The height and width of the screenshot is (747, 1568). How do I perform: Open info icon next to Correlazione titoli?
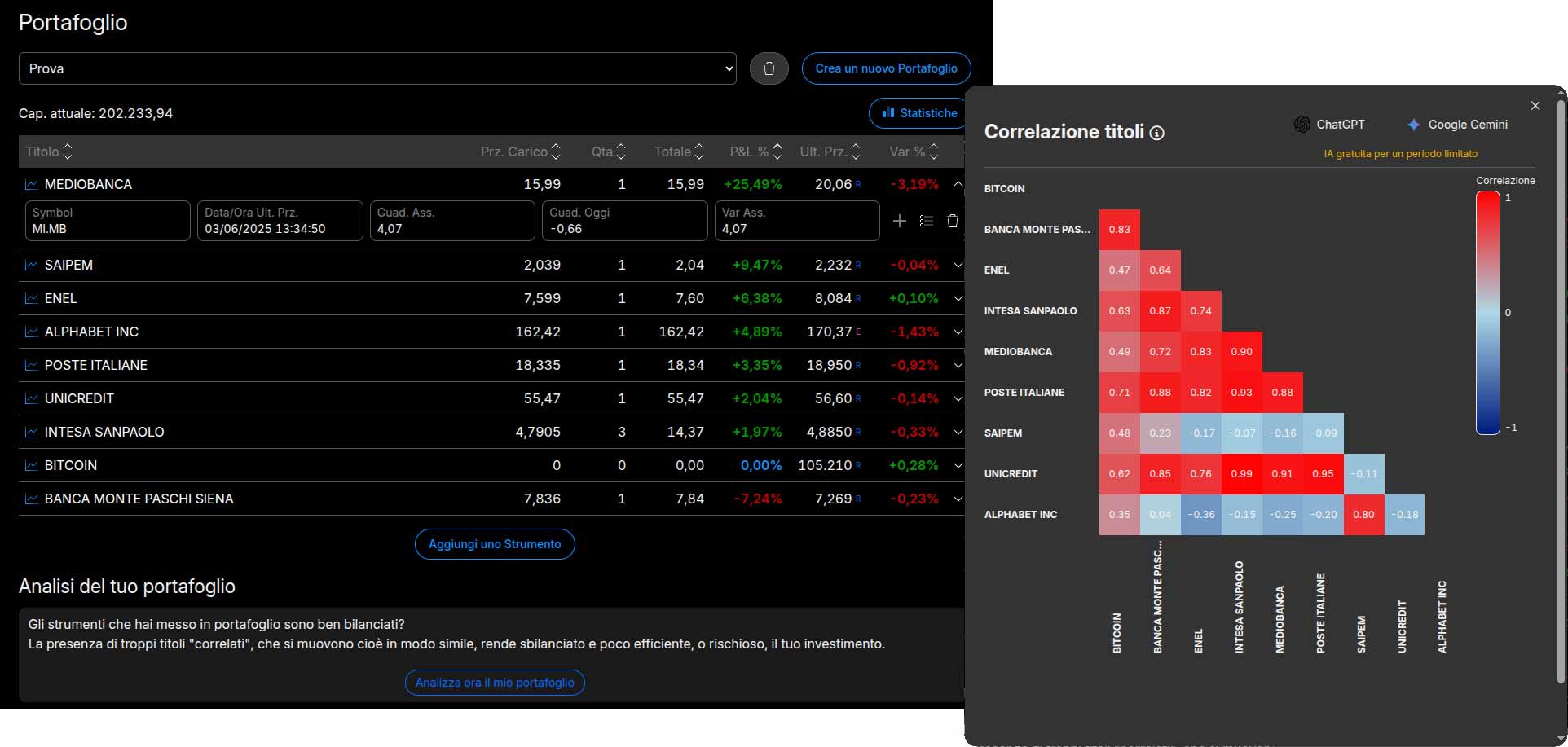pyautogui.click(x=1156, y=133)
